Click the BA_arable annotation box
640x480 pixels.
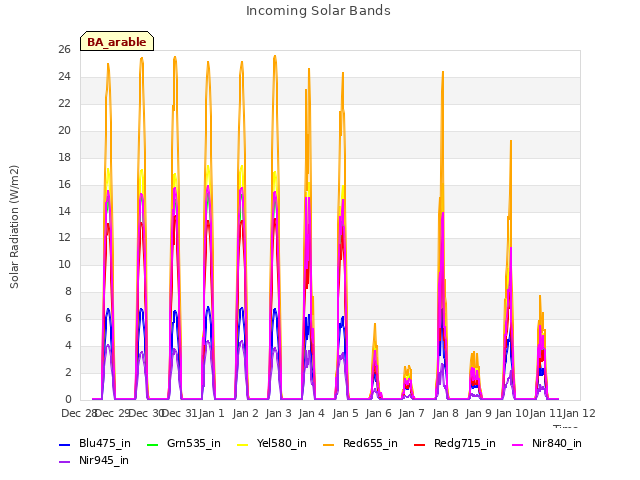(x=117, y=41)
